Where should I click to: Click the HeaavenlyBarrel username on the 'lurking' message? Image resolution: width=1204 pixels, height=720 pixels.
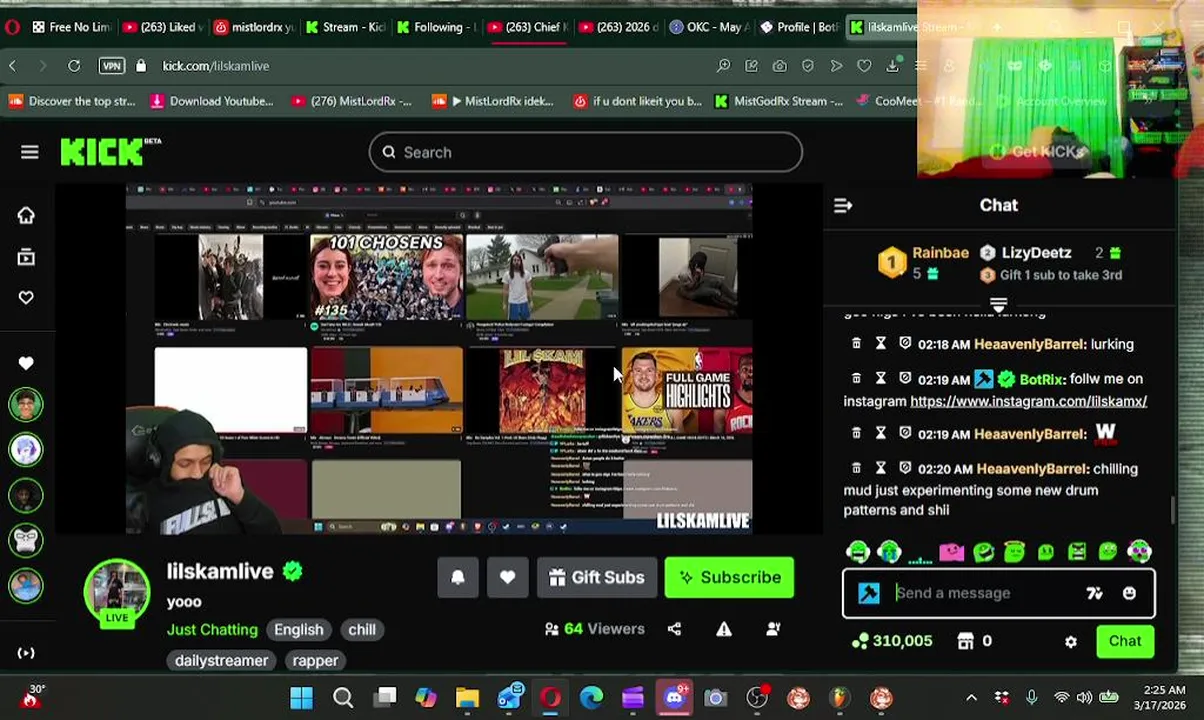pos(1030,344)
